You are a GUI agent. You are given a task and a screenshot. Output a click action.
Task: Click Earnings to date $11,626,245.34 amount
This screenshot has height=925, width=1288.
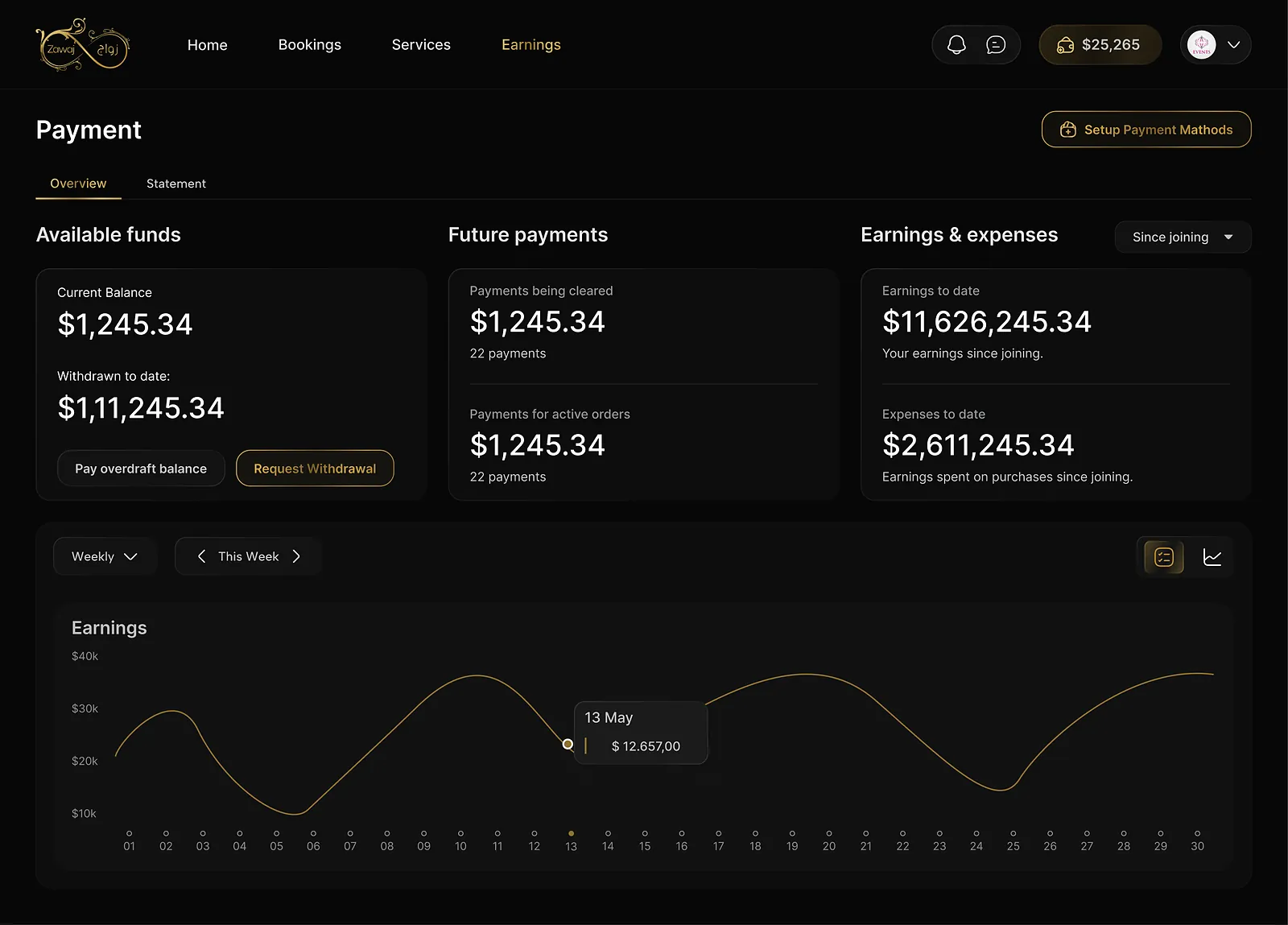[x=987, y=322]
